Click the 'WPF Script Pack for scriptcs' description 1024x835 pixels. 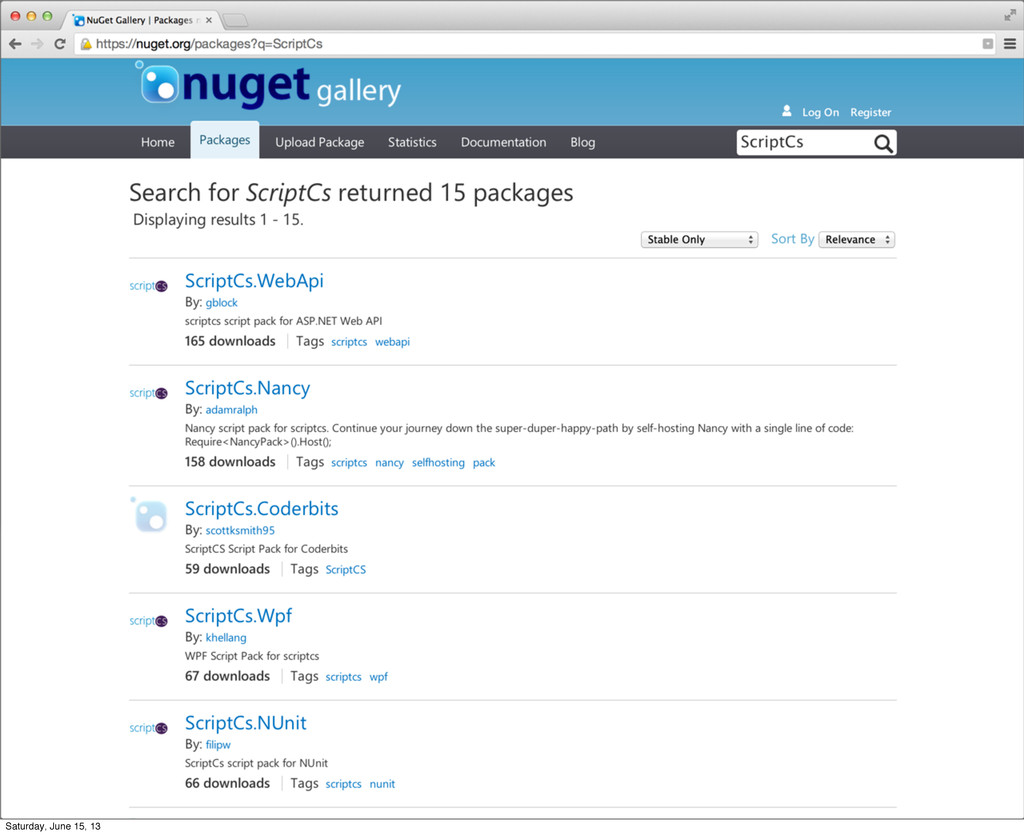(252, 656)
